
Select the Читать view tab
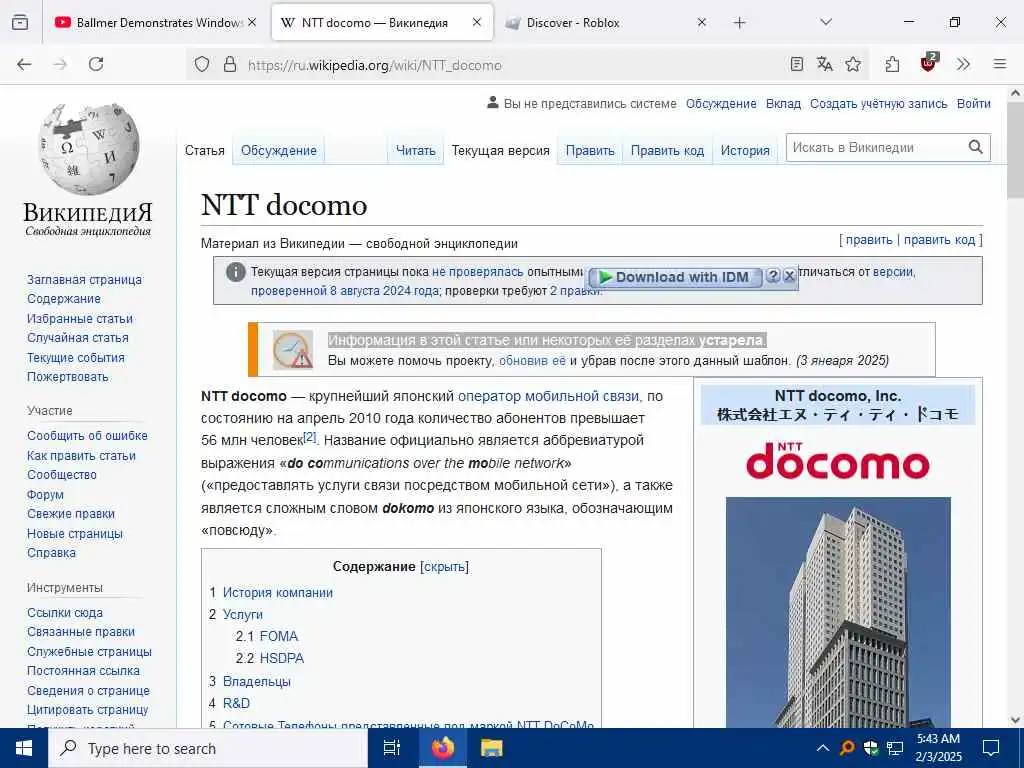415,150
